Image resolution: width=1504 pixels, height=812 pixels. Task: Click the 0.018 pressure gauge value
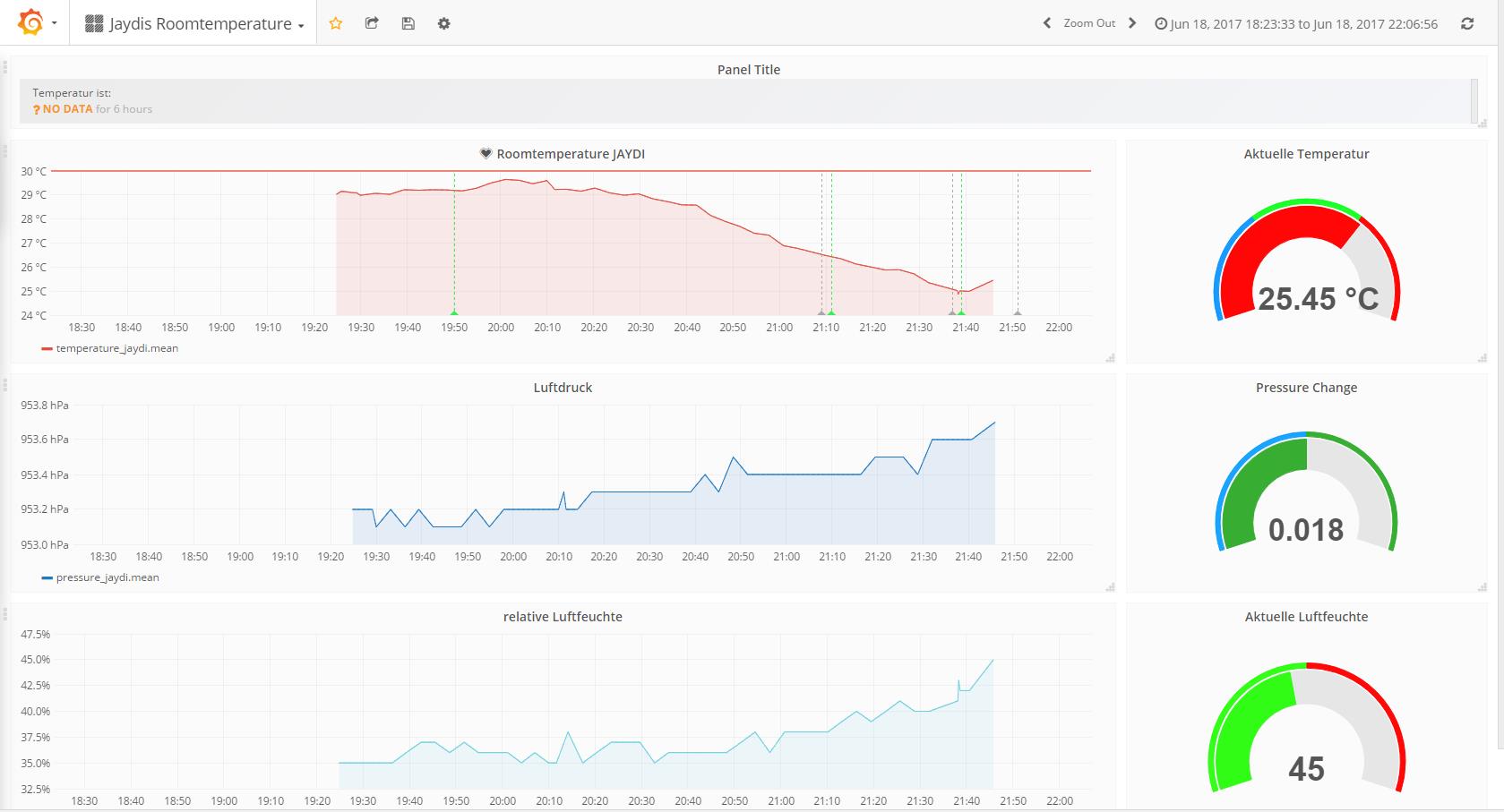click(x=1306, y=529)
